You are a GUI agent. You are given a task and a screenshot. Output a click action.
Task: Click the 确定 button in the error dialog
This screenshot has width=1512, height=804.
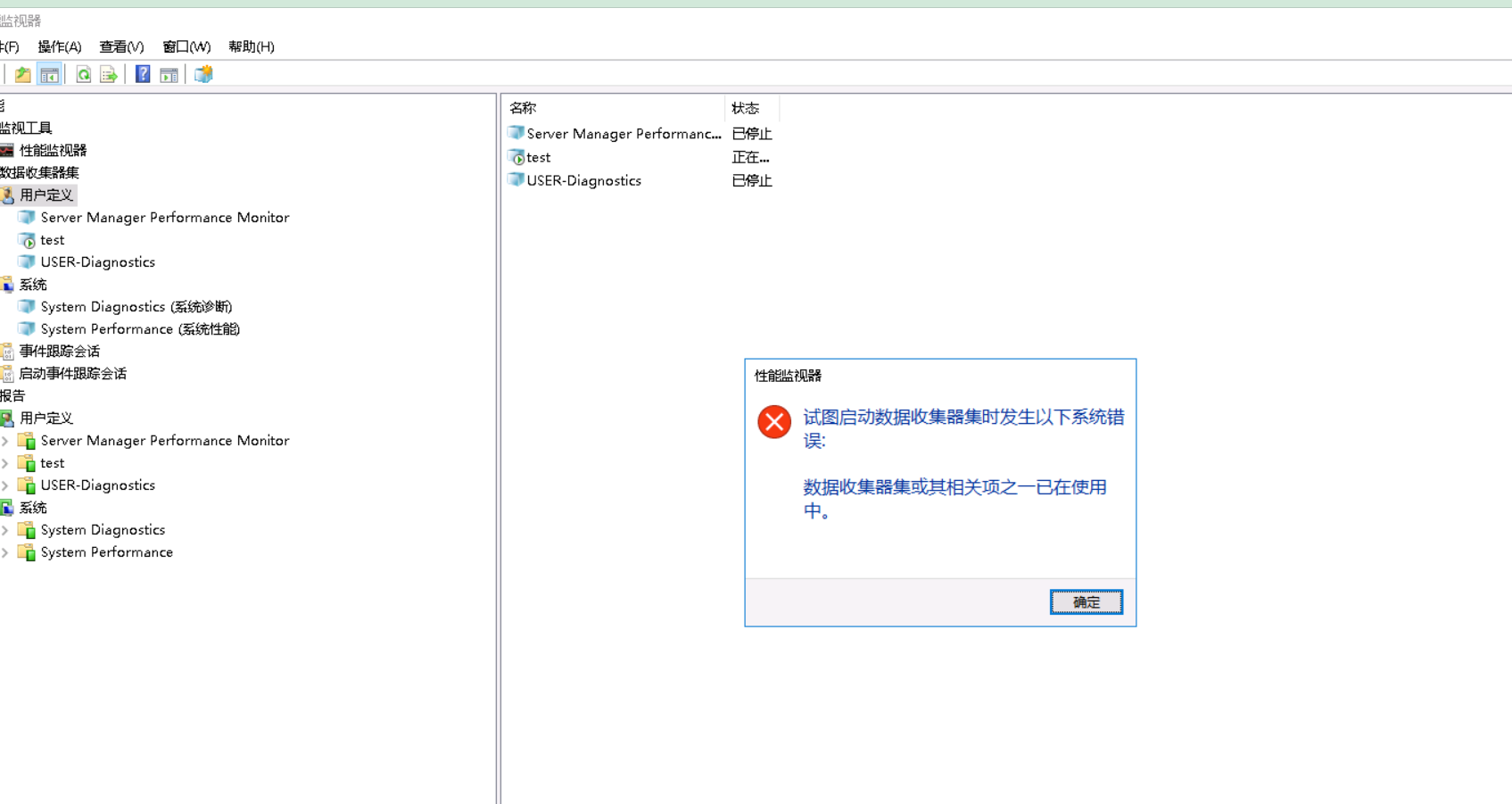1086,601
